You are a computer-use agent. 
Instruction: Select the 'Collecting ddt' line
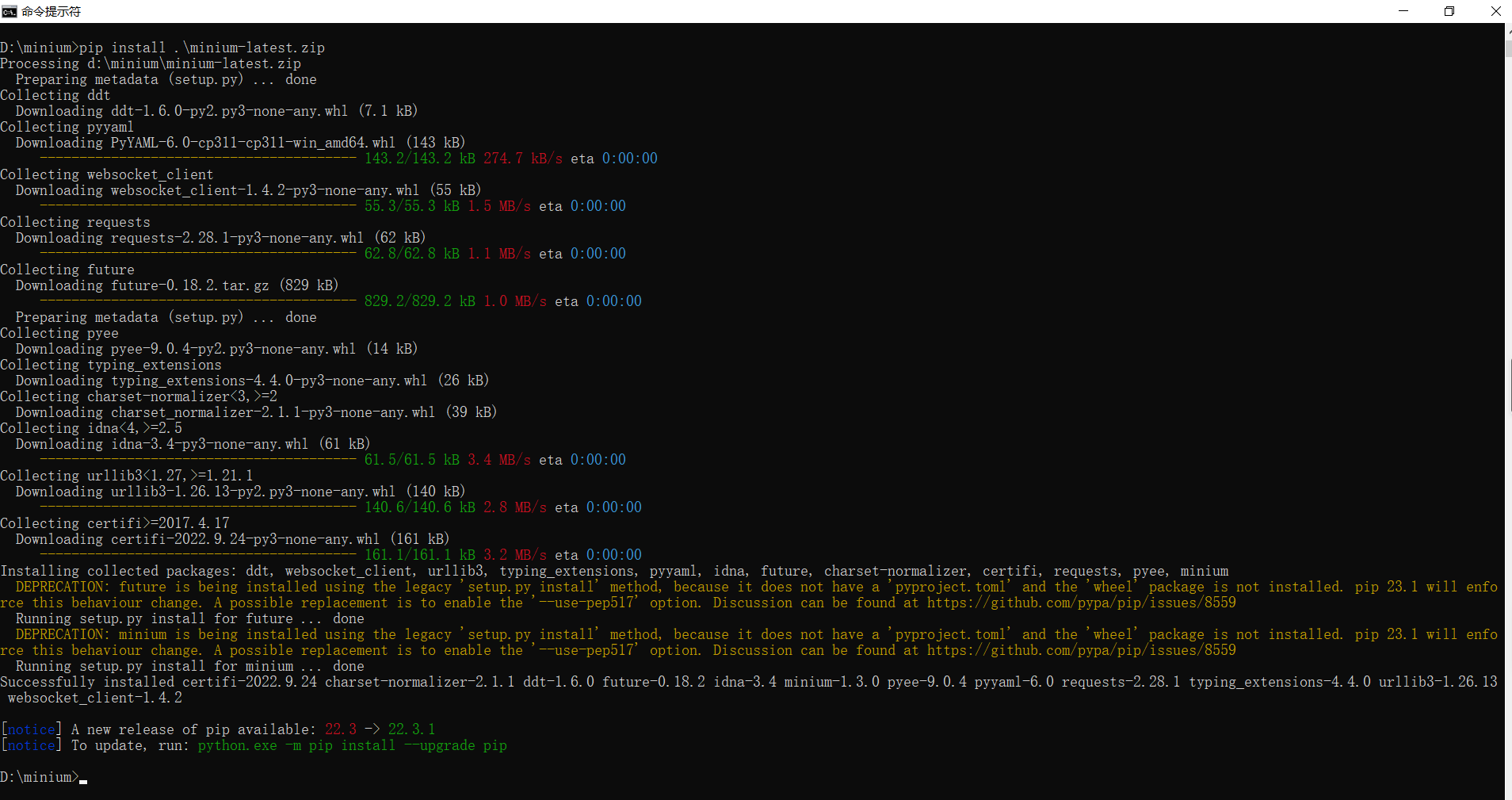pos(55,95)
